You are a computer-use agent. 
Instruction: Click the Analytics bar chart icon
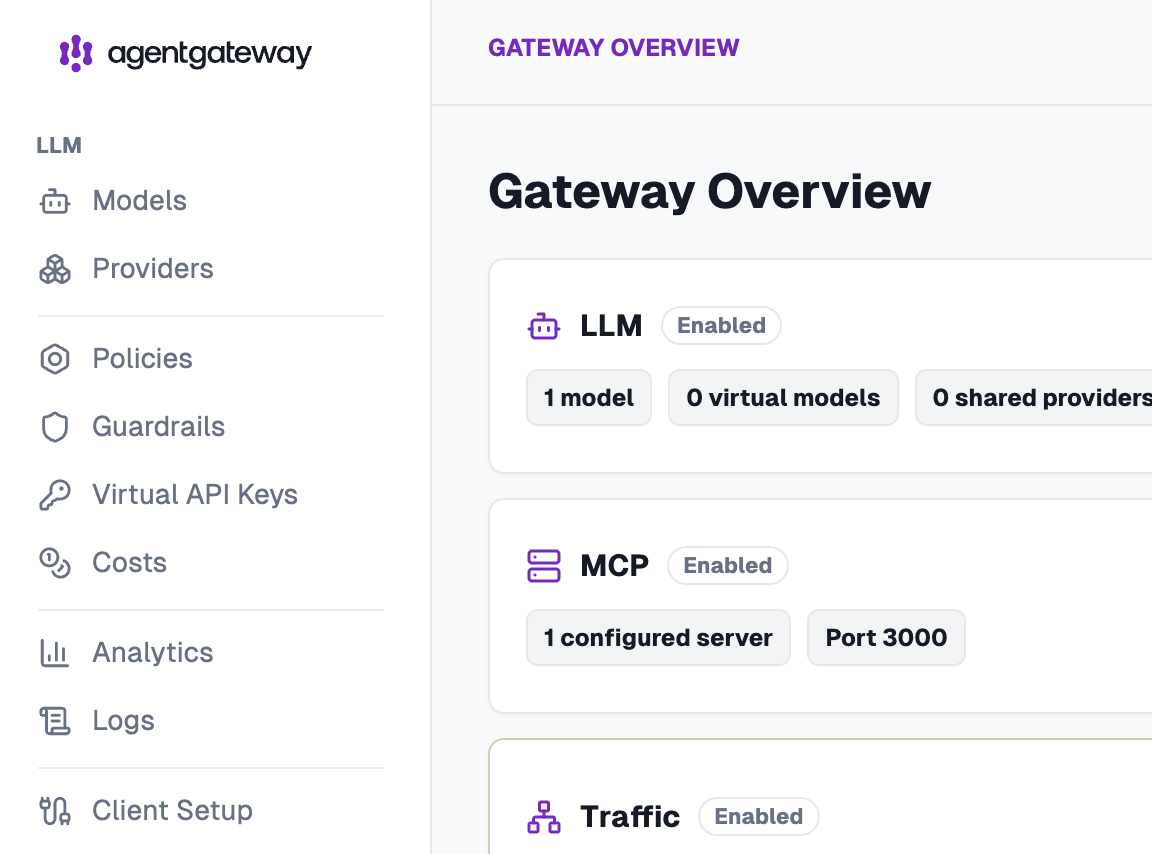point(55,653)
